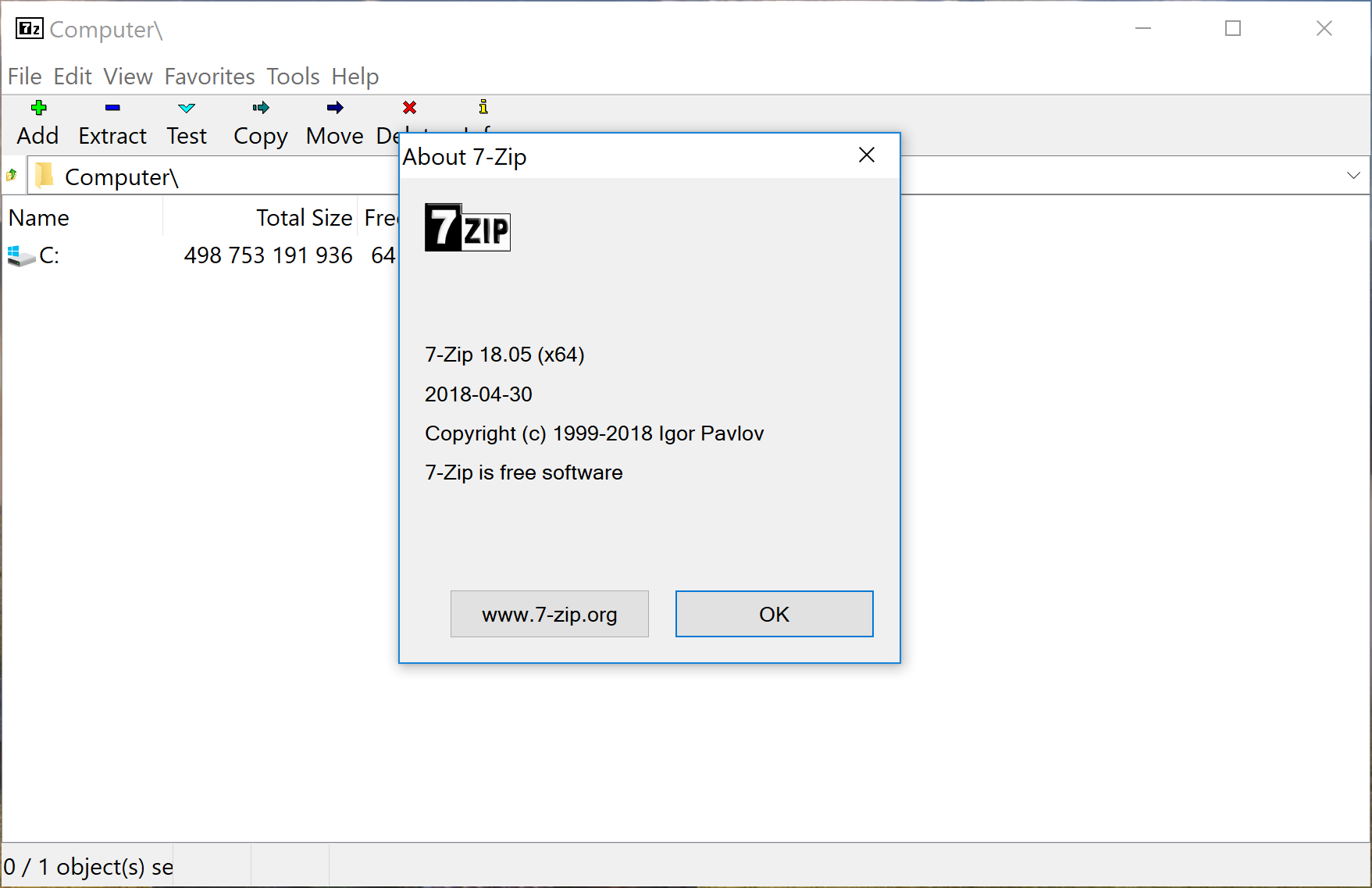Close the About 7-Zip dialog
This screenshot has width=1372, height=888.
[x=867, y=155]
